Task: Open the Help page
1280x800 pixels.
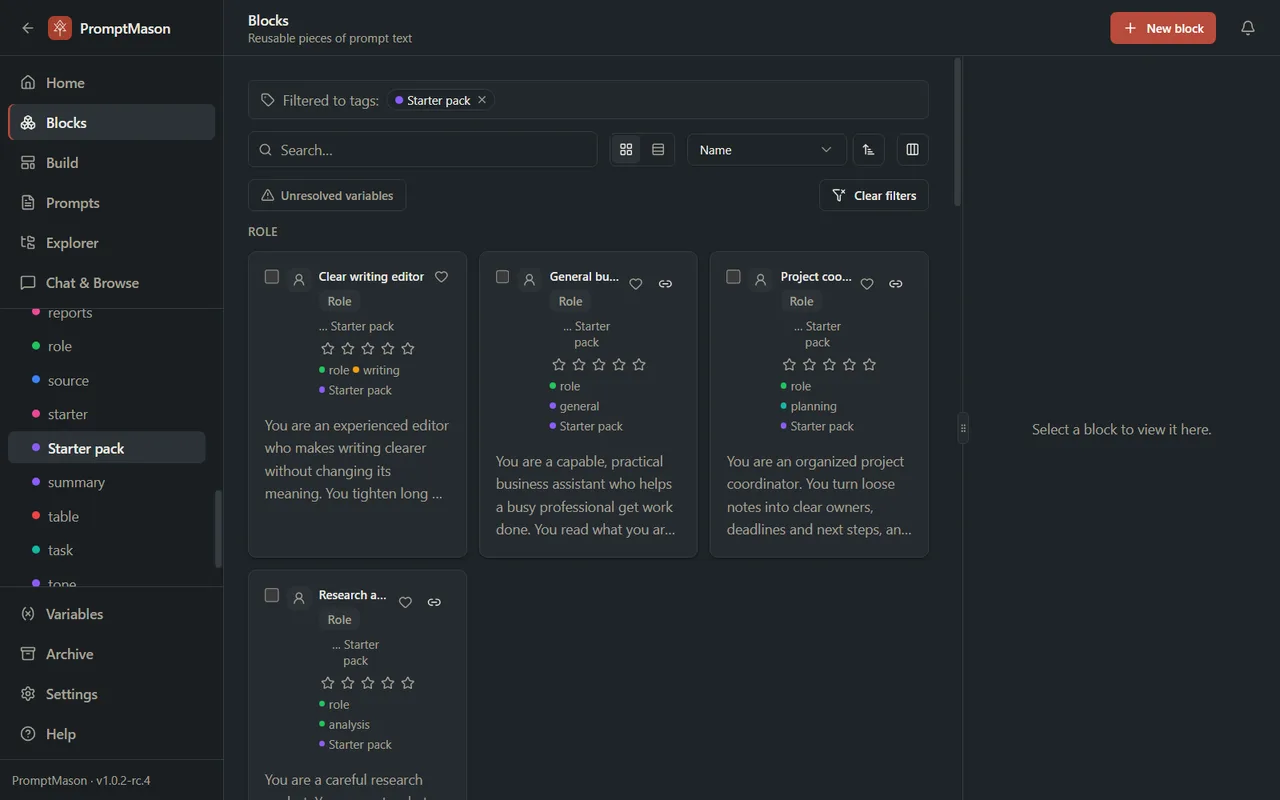Action: [x=111, y=734]
